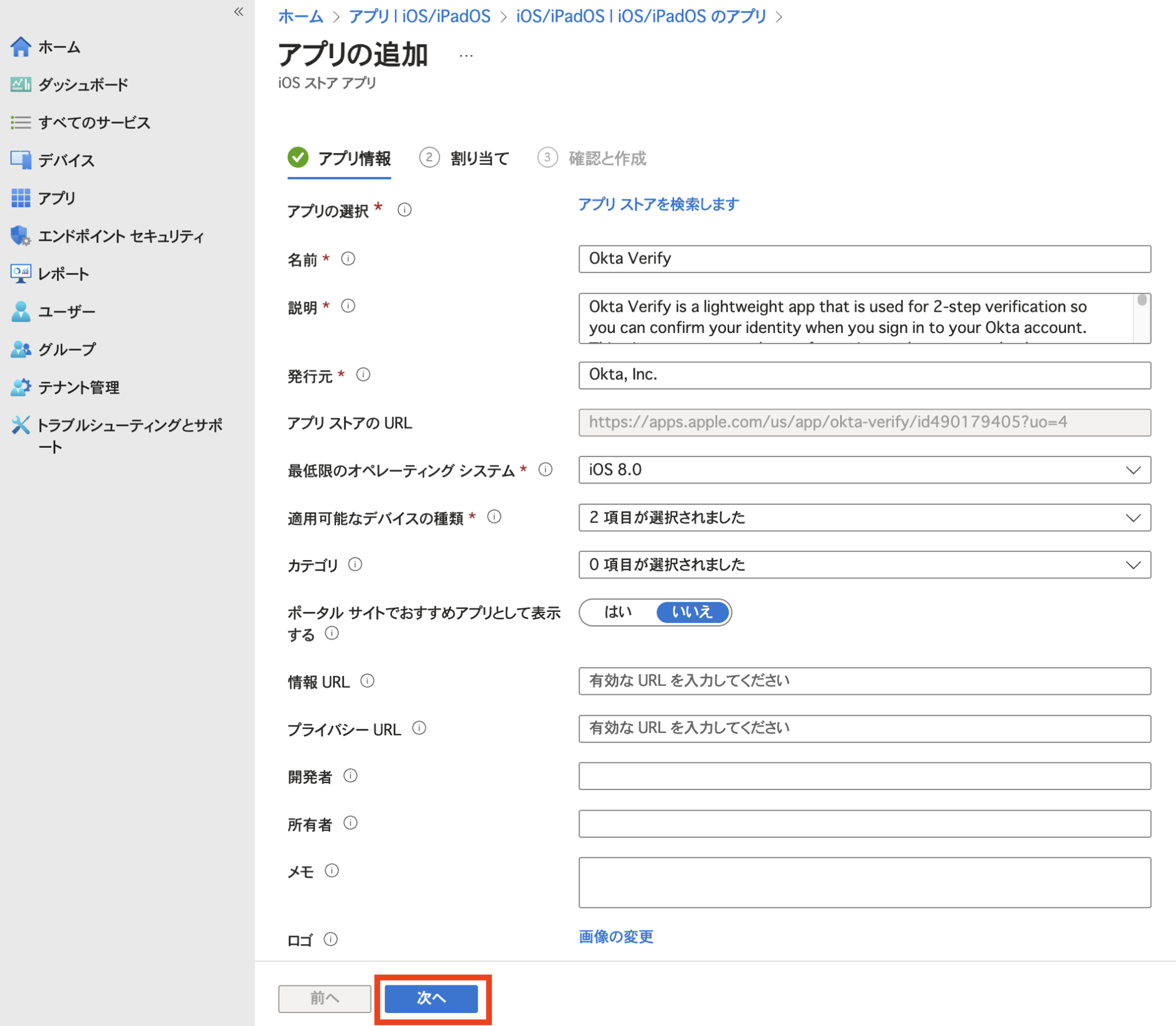This screenshot has height=1026, width=1176.
Task: Click info icon next to 説明
Action: pos(348,306)
